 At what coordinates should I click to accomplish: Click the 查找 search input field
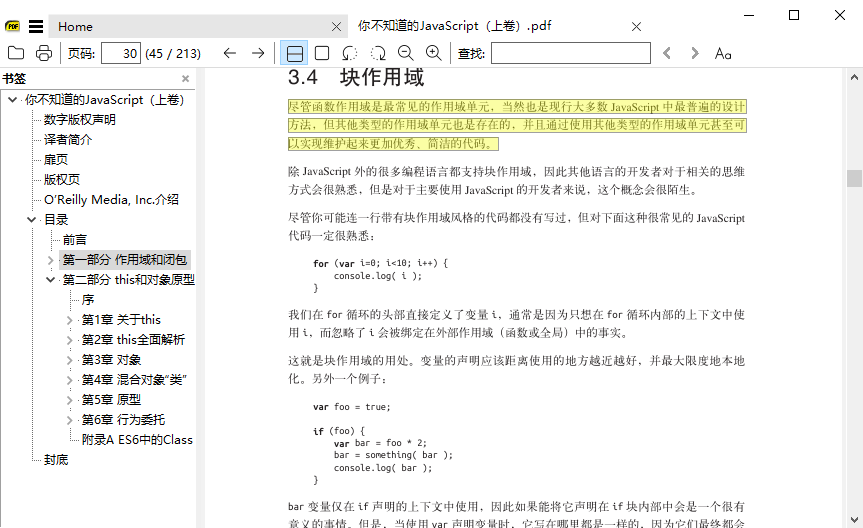pyautogui.click(x=570, y=53)
